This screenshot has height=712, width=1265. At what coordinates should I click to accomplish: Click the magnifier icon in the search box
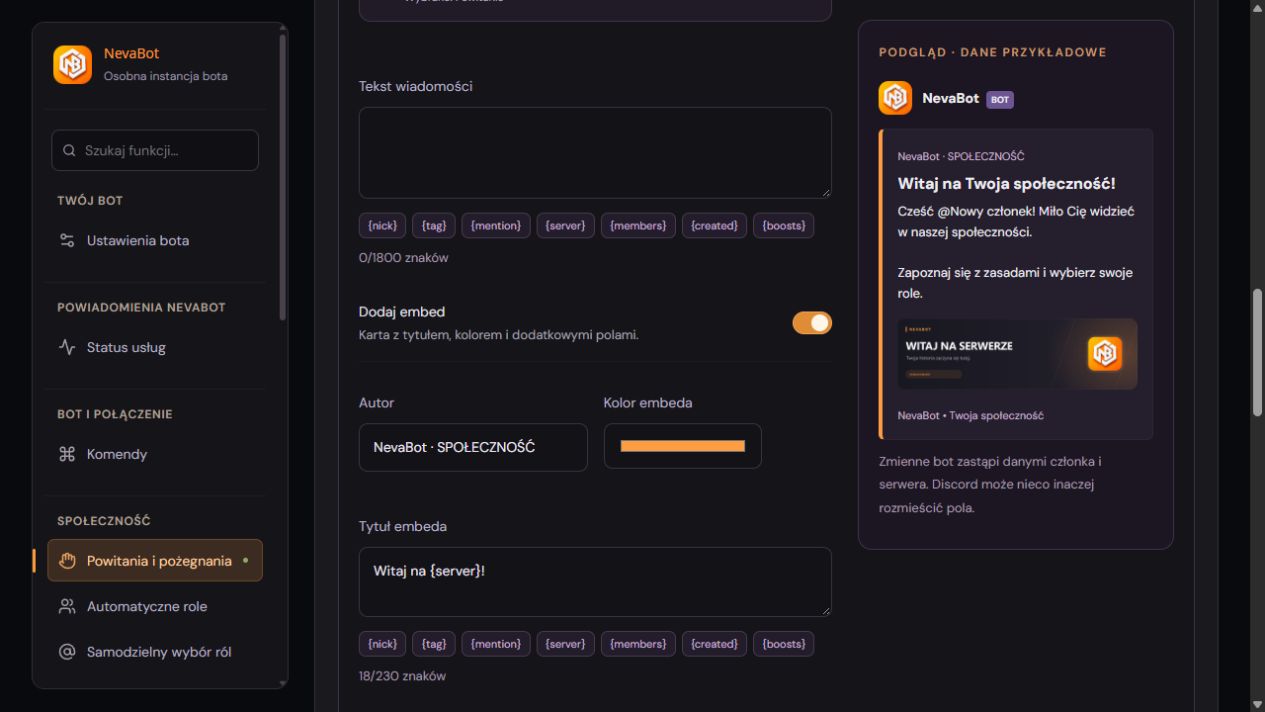69,151
